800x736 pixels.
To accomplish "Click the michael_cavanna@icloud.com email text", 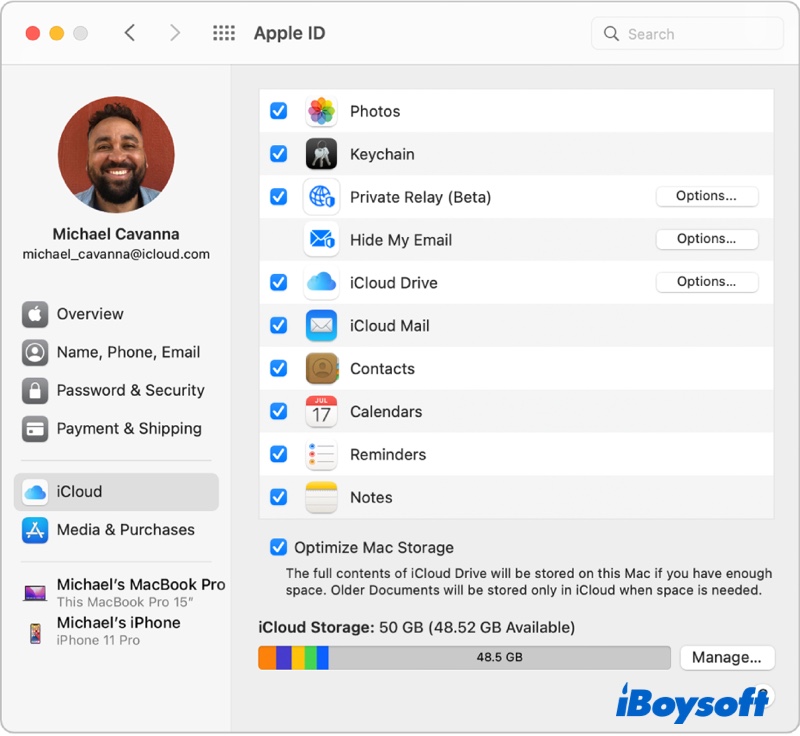I will [116, 254].
